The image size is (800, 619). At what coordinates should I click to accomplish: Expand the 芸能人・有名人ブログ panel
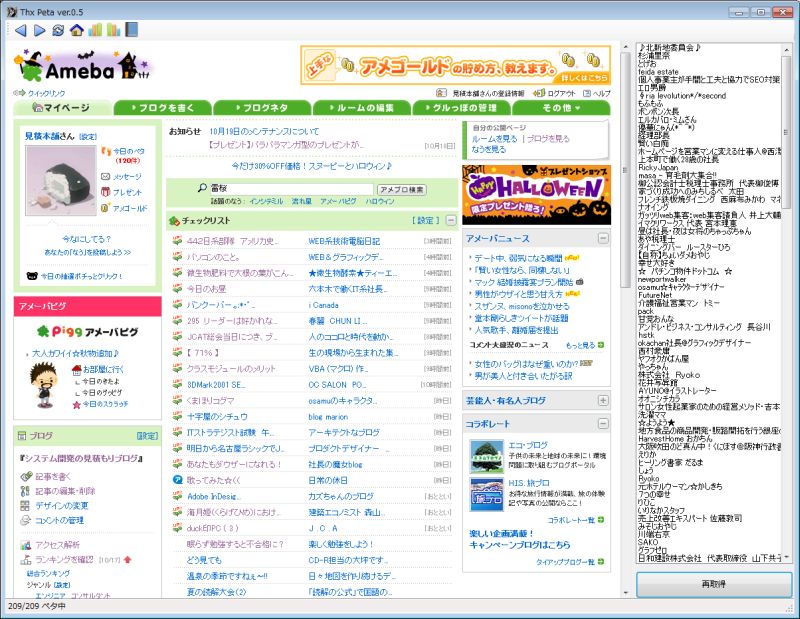[x=603, y=400]
